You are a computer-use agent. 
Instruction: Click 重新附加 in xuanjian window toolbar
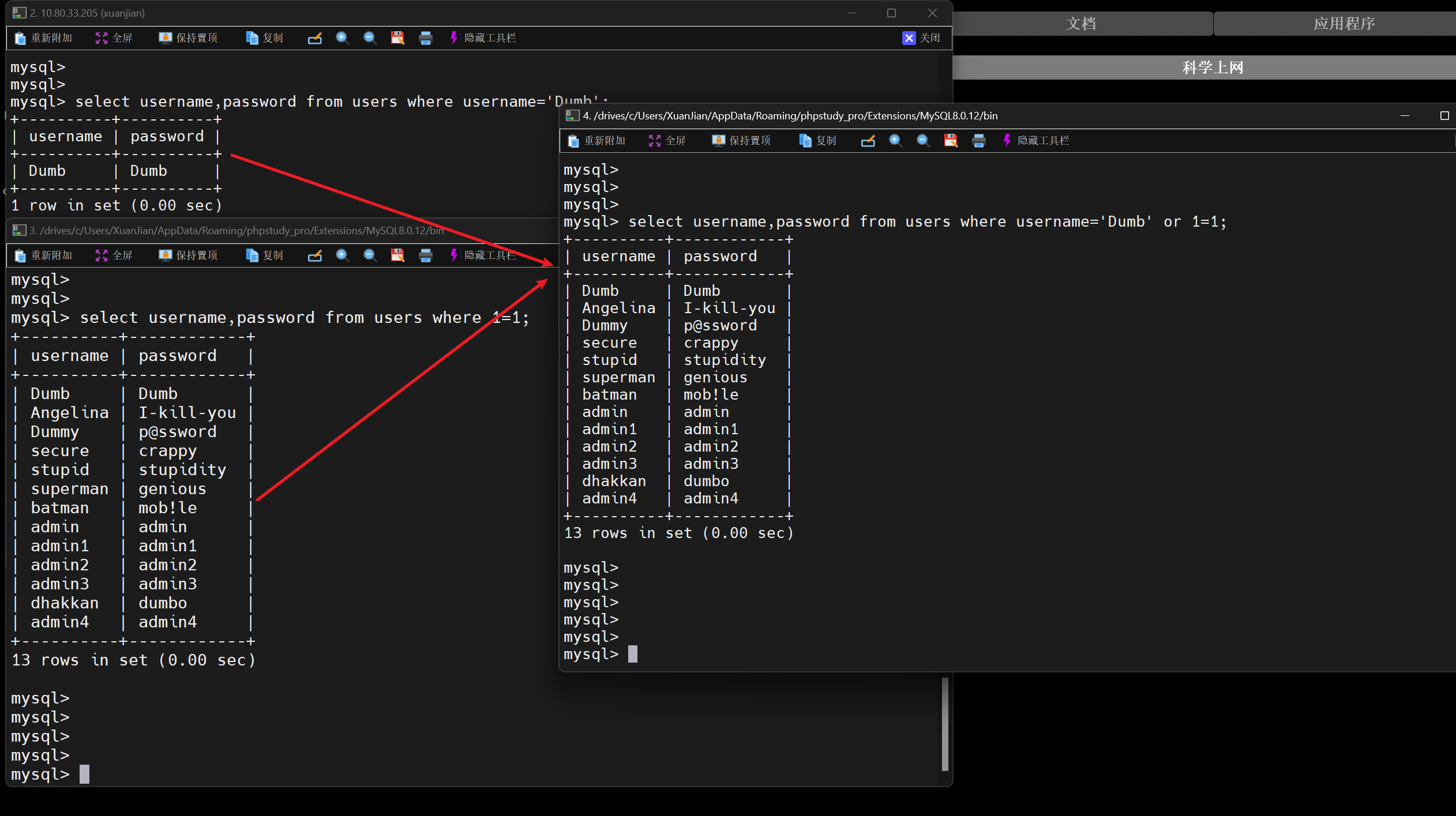(x=43, y=38)
